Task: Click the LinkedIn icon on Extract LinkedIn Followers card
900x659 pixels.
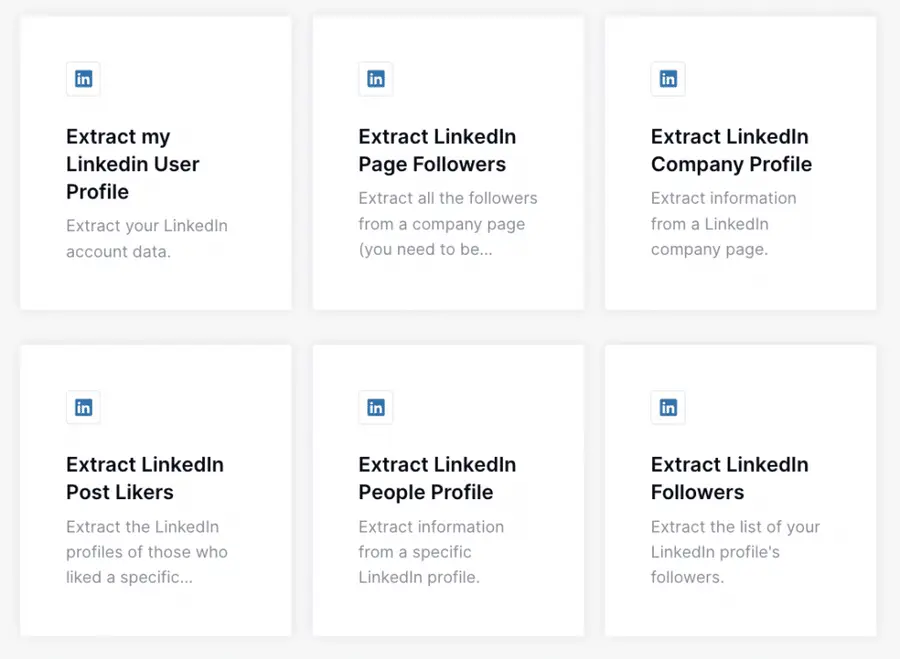Action: pos(667,407)
